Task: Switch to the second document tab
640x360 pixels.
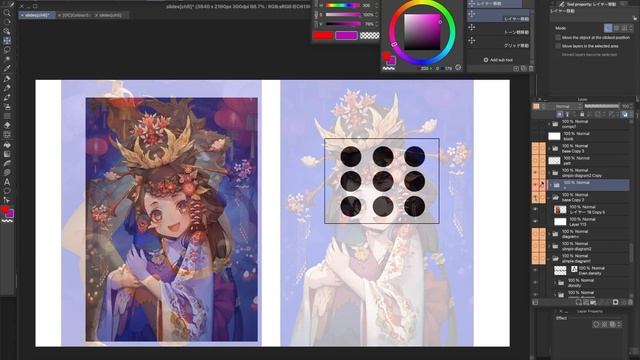Action: (x=74, y=15)
